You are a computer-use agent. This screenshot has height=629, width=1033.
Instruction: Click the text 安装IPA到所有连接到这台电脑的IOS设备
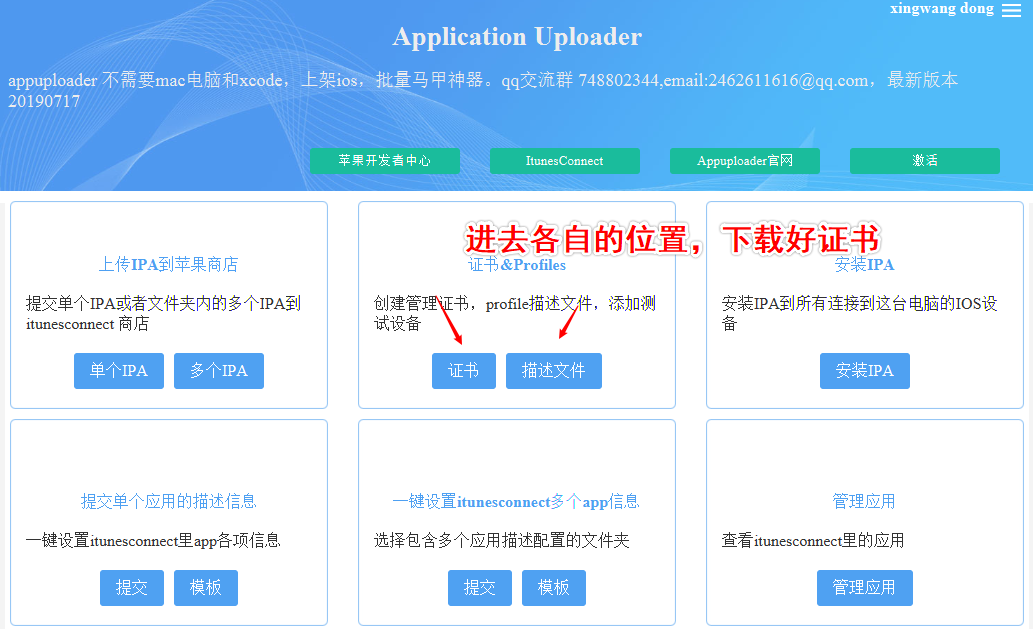point(860,314)
